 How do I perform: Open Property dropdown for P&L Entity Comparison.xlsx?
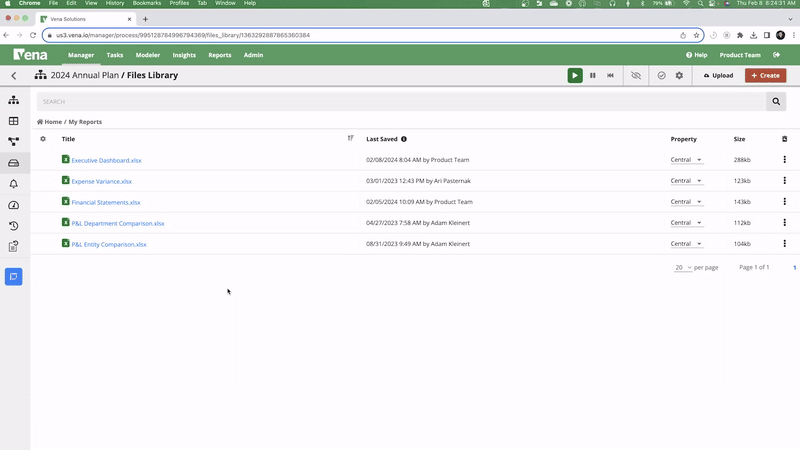[686, 244]
